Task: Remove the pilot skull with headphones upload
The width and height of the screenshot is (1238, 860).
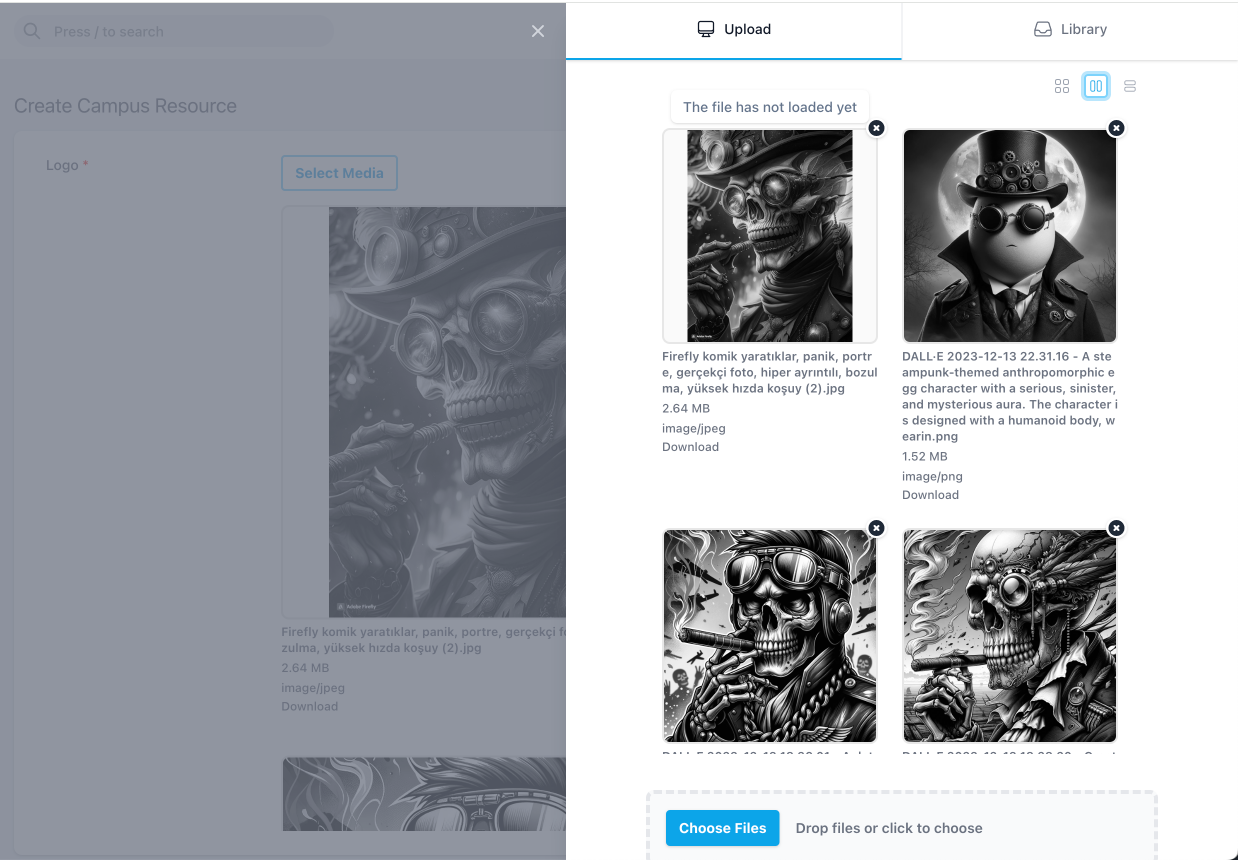Action: [876, 528]
